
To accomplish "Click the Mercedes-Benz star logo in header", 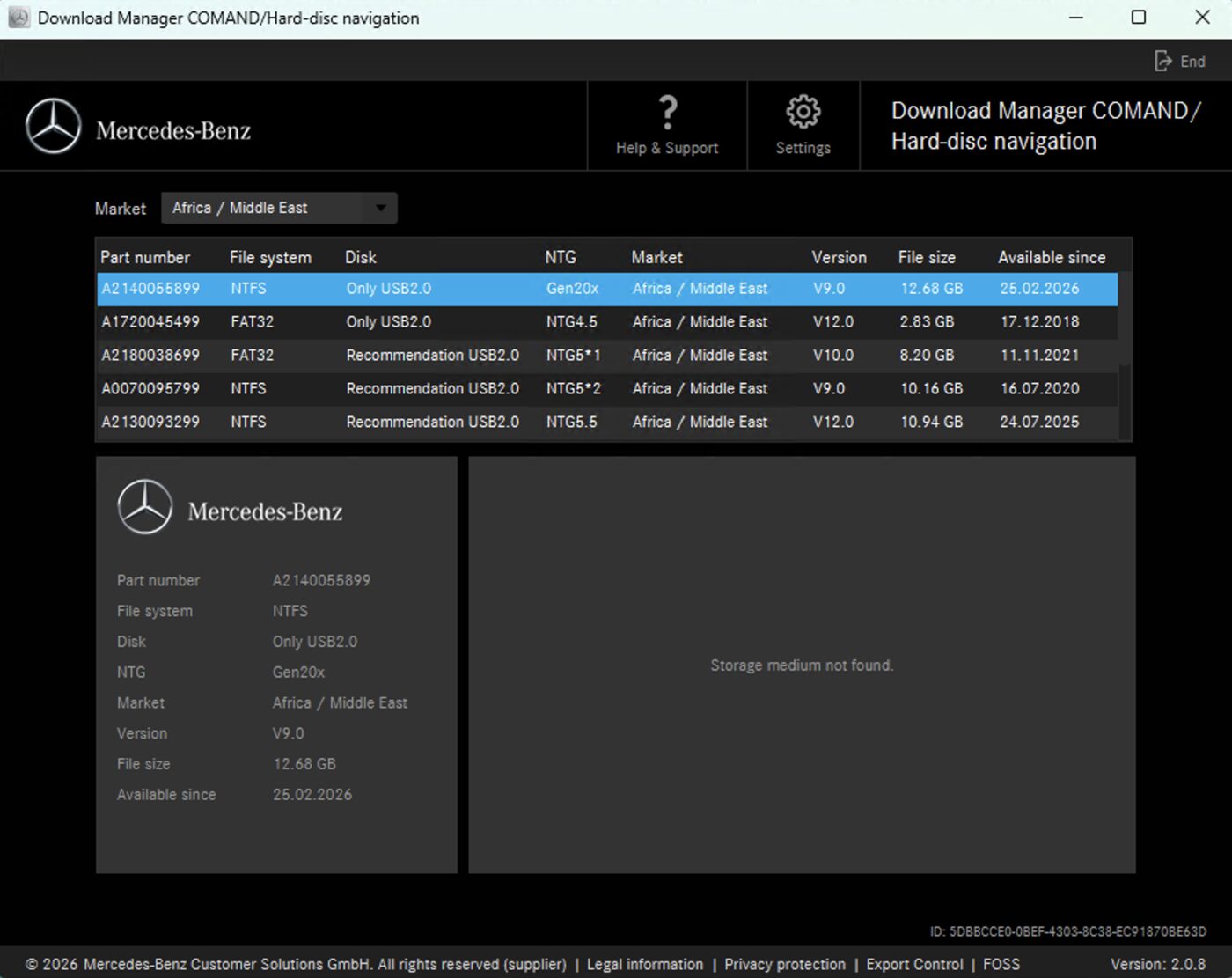I will click(x=54, y=126).
